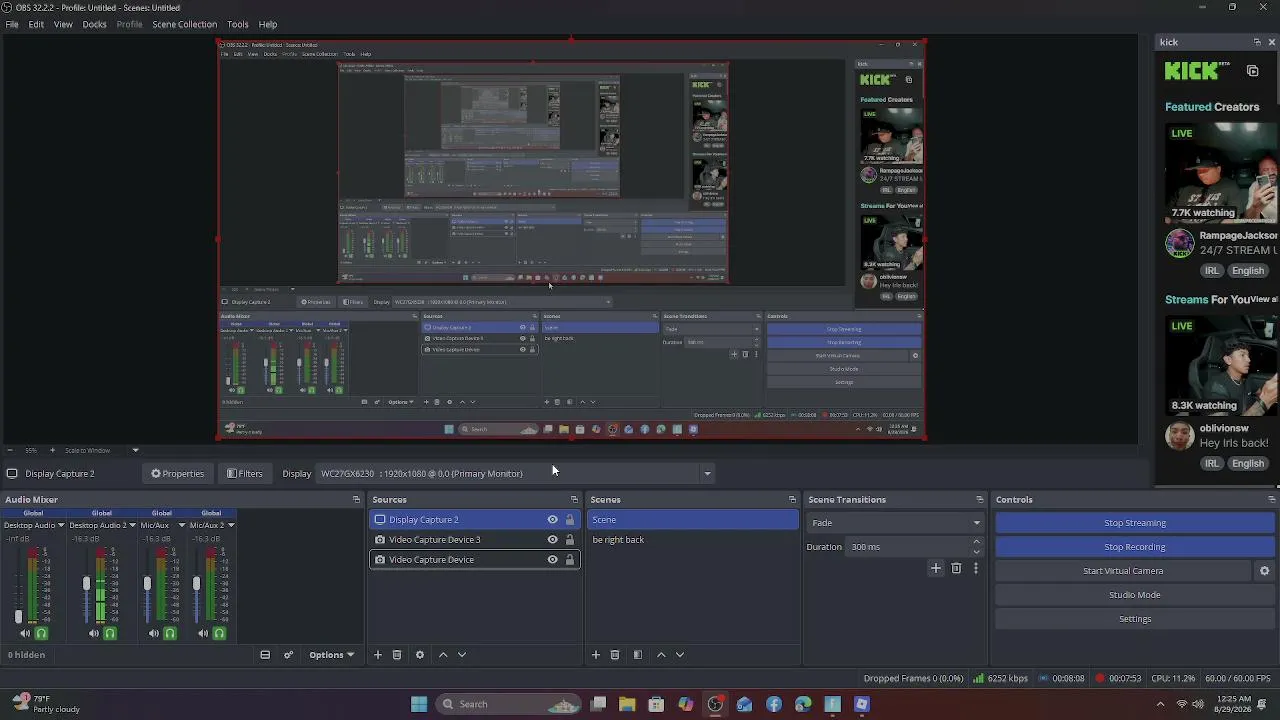1280x720 pixels.
Task: Open the Fade transition dropdown
Action: tap(894, 523)
